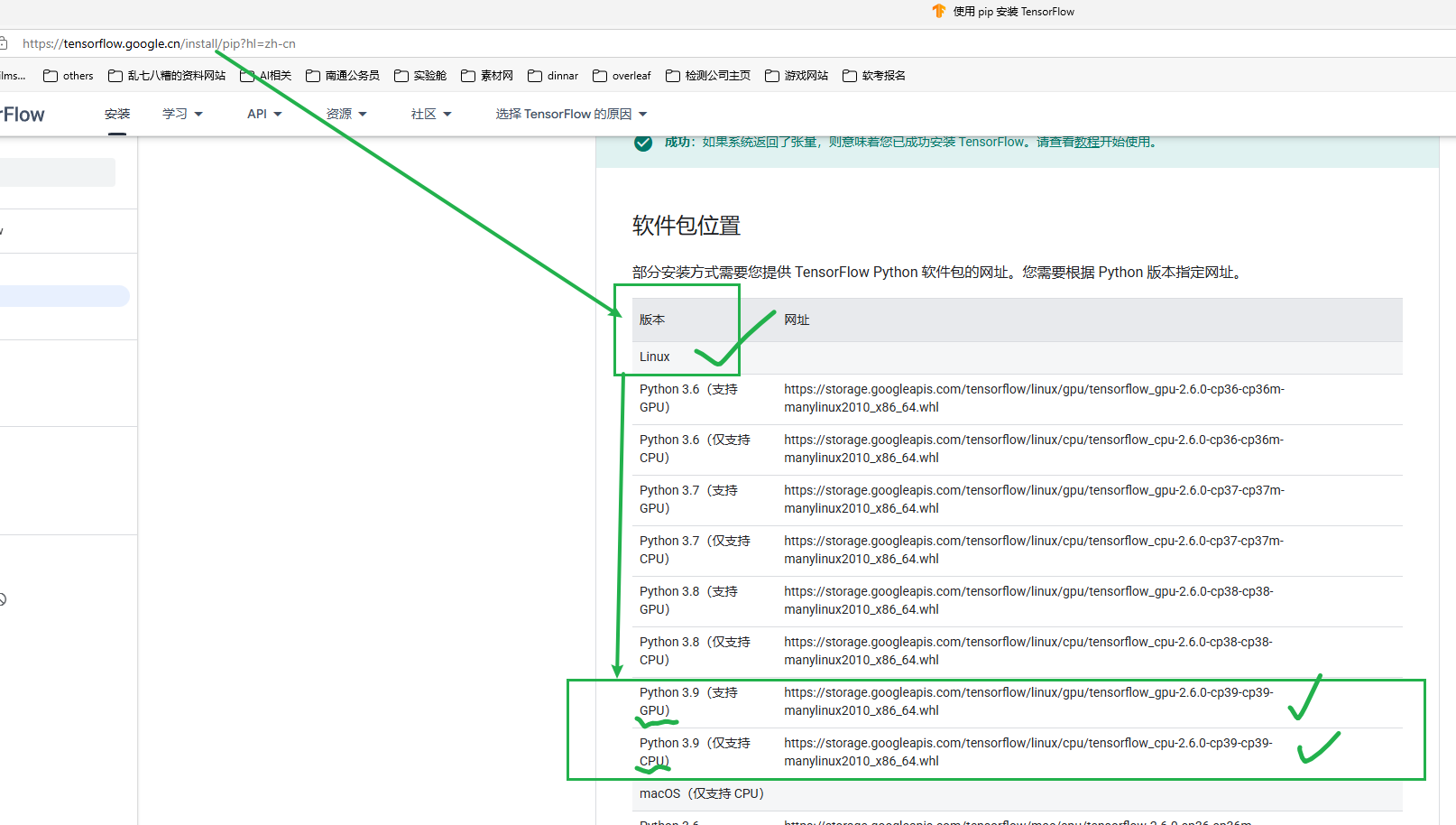The width and height of the screenshot is (1456, 825).
Task: Click the cp38 GPU wheel URL
Action: coord(1028,600)
